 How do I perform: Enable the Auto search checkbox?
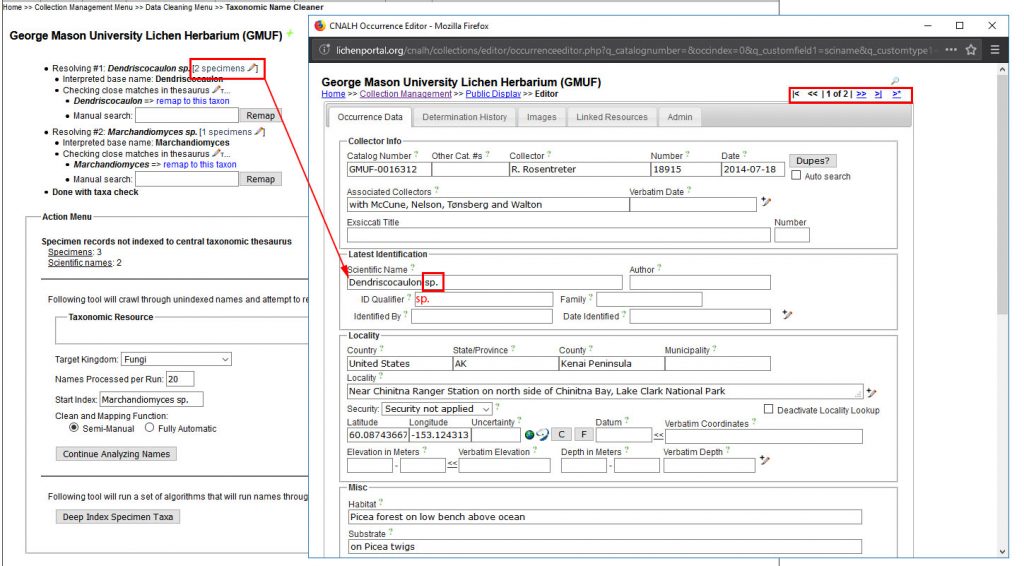796,176
